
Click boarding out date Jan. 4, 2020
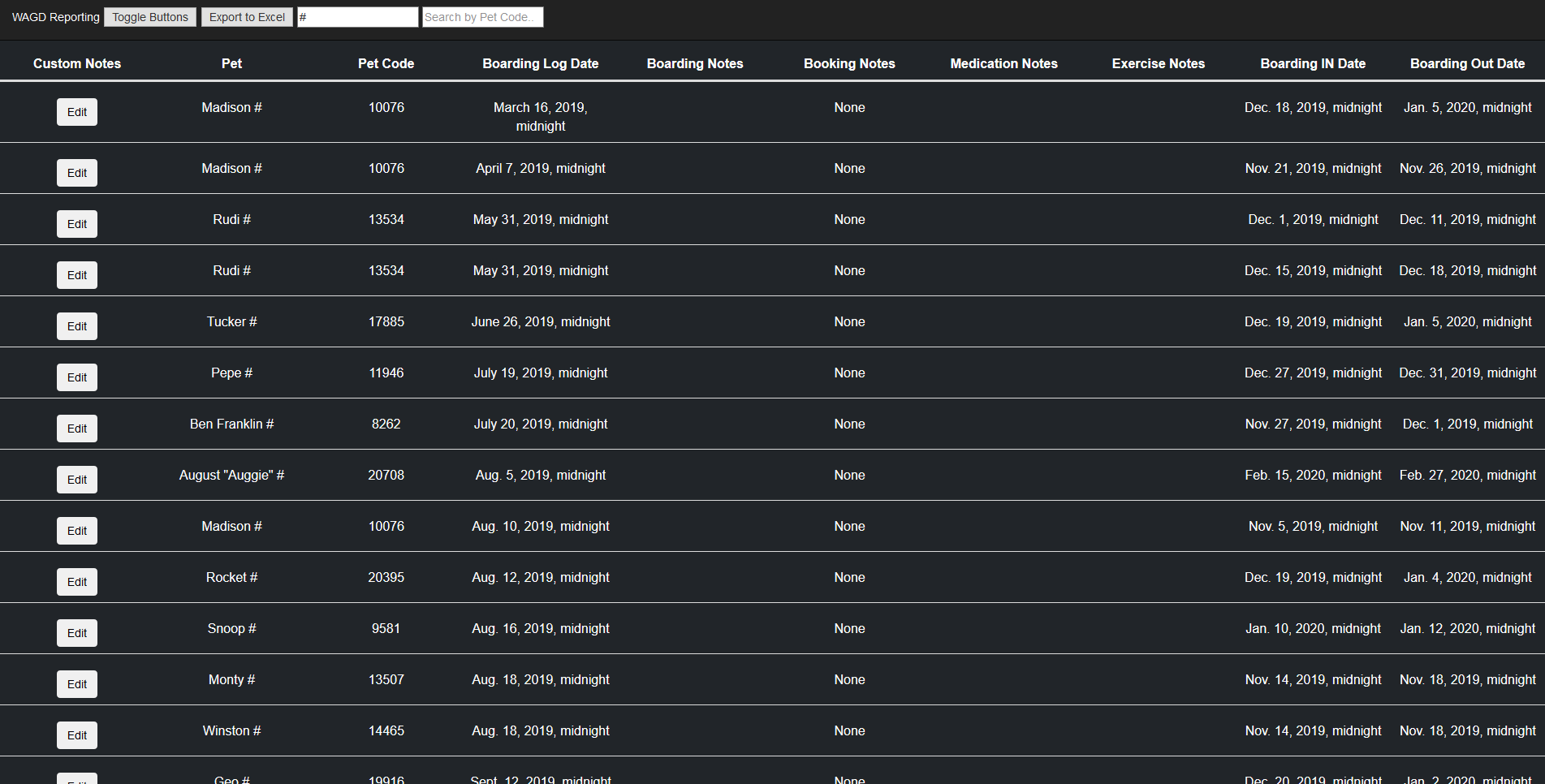(x=1468, y=577)
